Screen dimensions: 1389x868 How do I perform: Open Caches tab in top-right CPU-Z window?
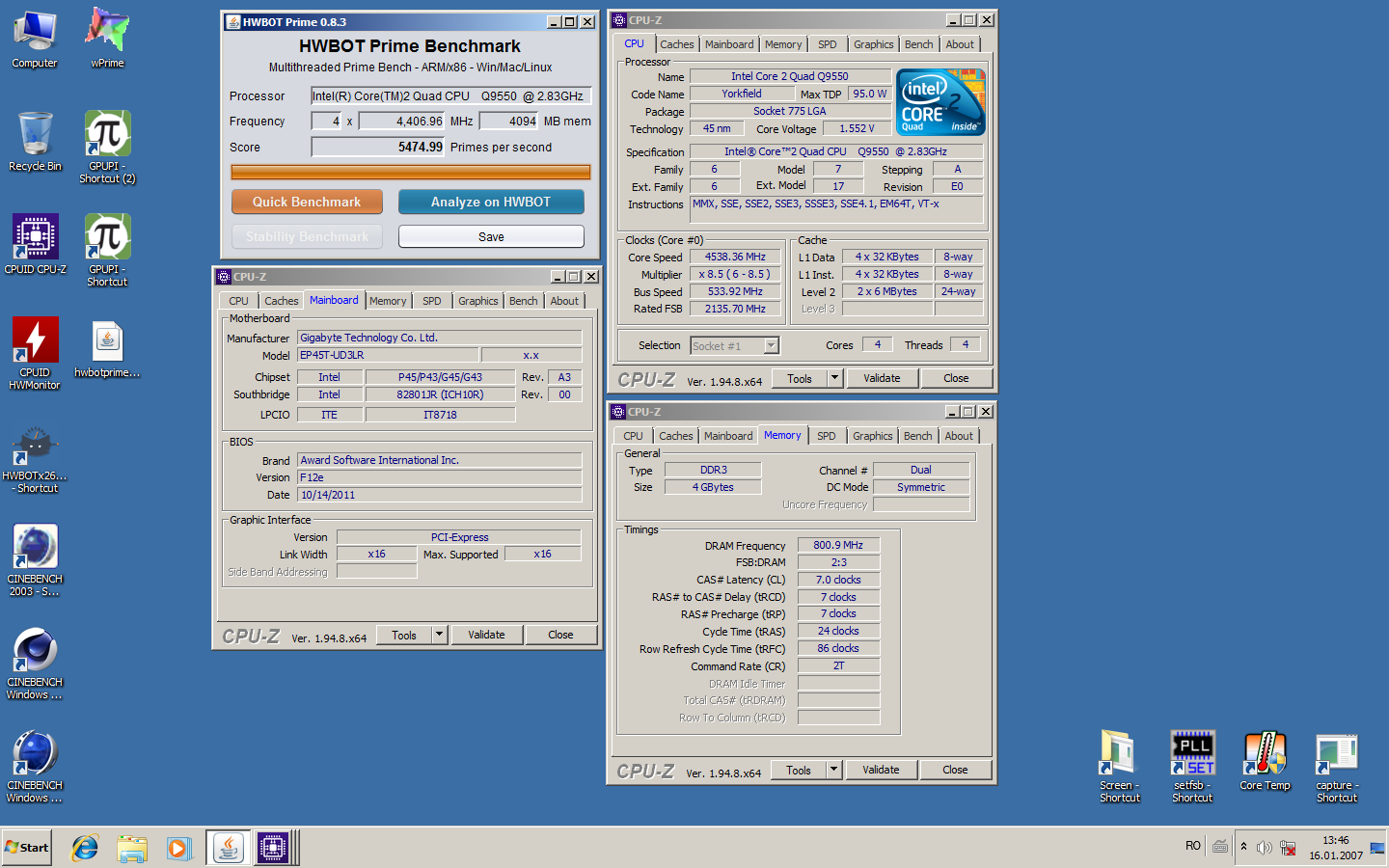[x=677, y=44]
